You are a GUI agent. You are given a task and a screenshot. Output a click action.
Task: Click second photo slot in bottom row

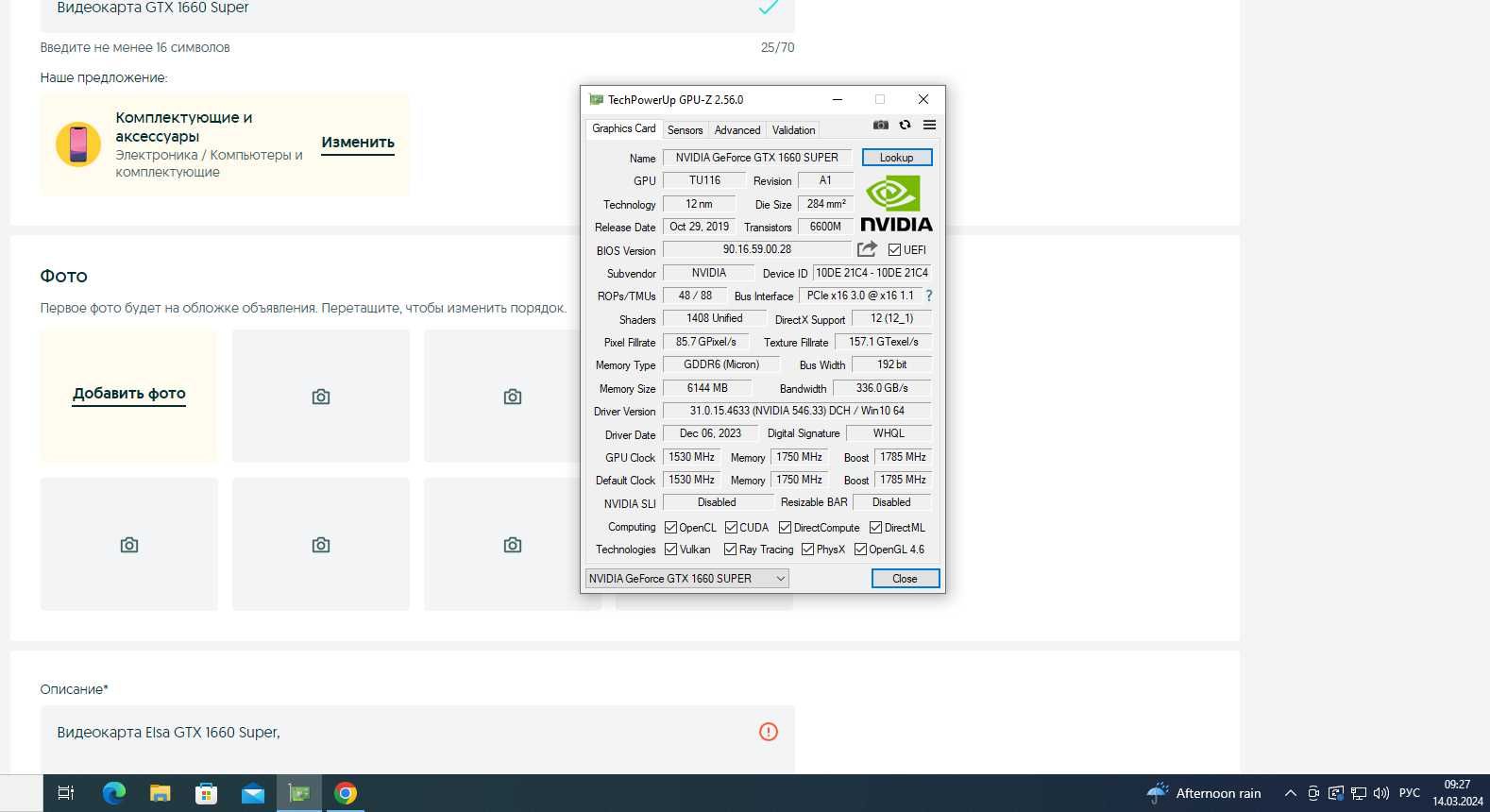(x=321, y=544)
